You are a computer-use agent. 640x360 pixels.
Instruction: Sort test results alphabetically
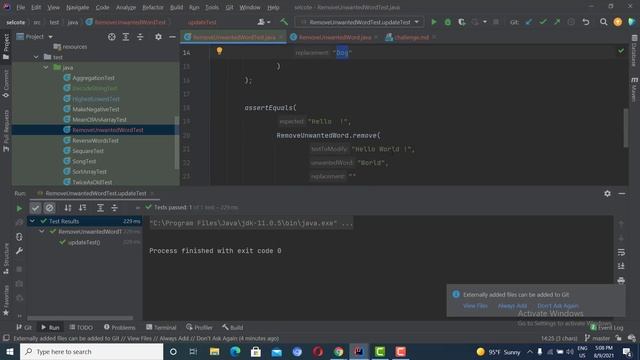click(68, 208)
